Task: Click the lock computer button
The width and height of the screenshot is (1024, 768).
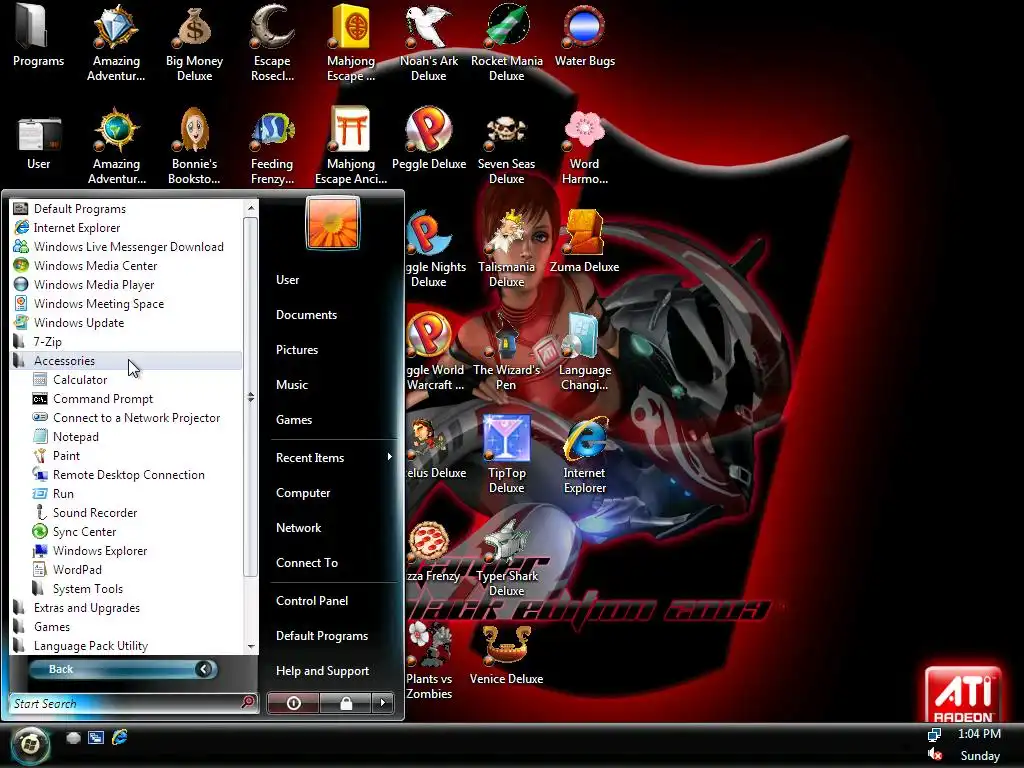Action: click(x=345, y=703)
